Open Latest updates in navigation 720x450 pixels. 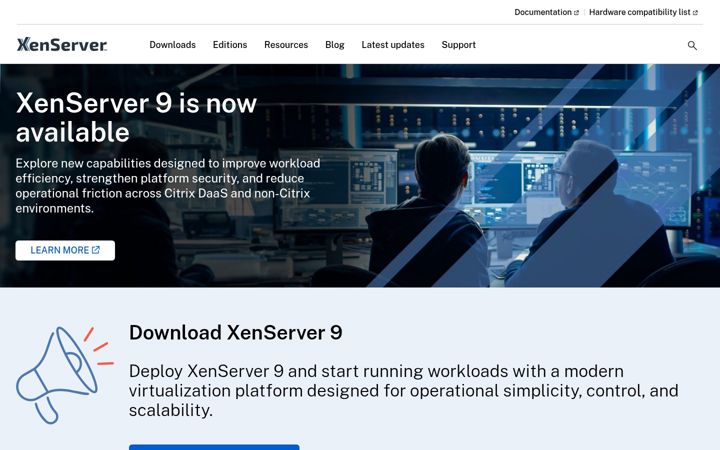pyautogui.click(x=393, y=45)
